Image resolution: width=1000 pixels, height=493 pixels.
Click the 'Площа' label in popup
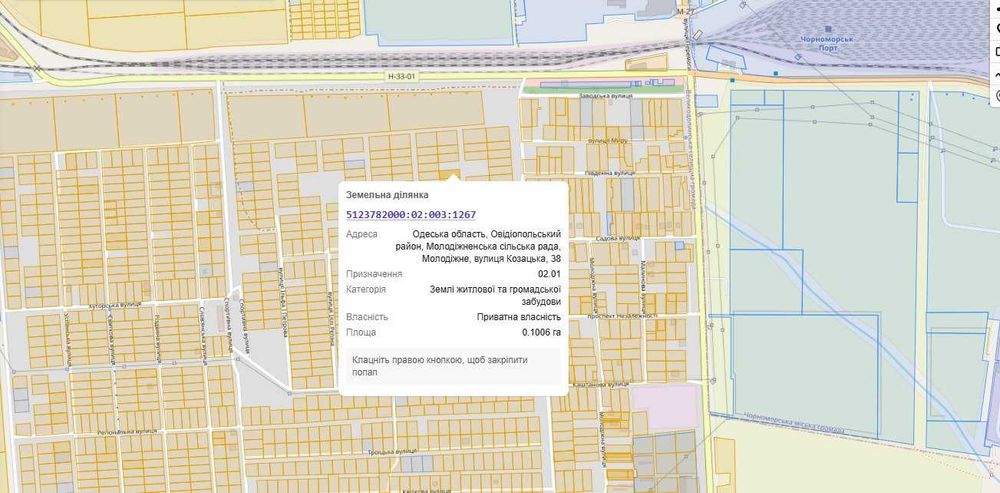tap(361, 332)
